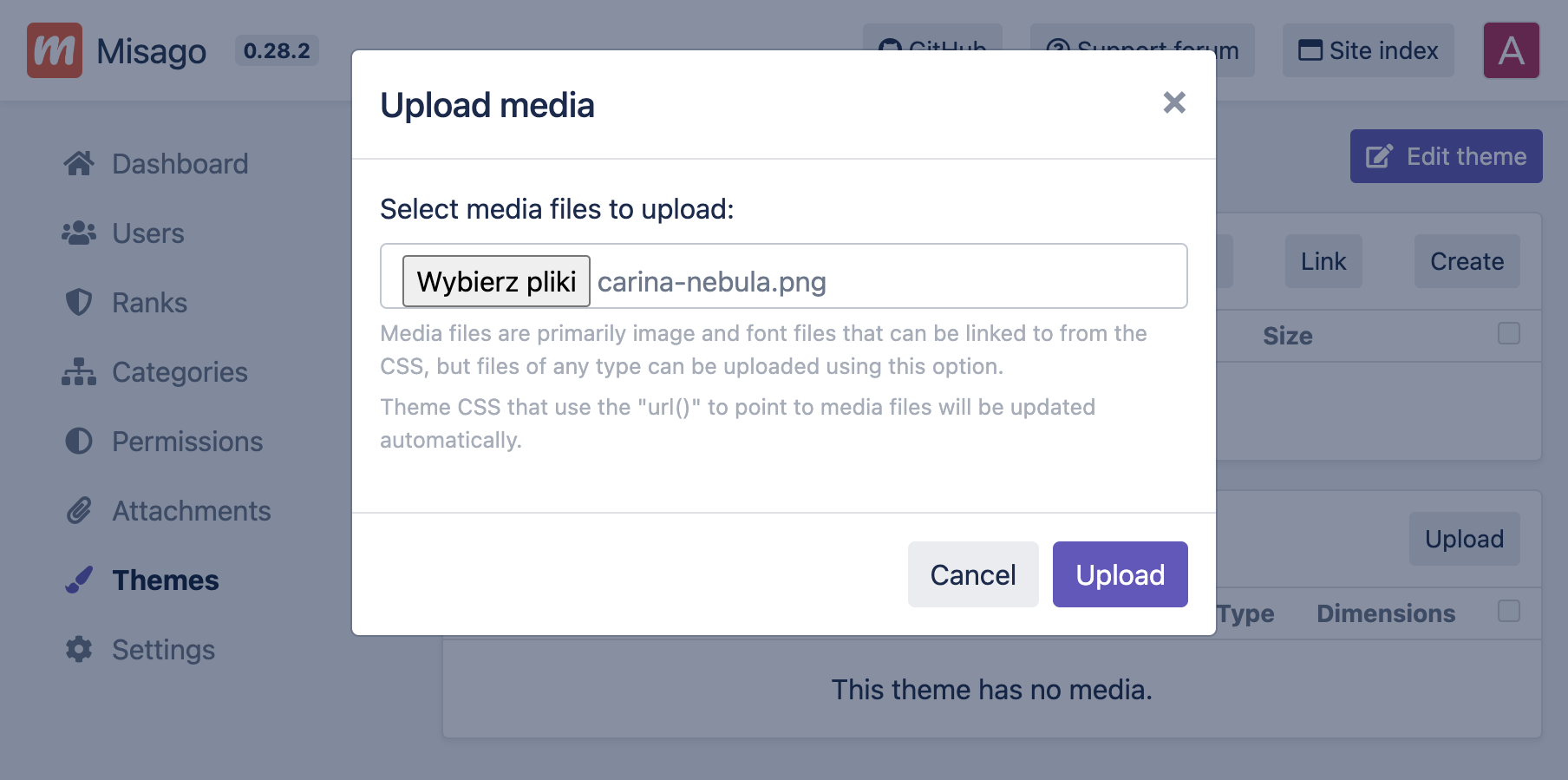Click the Wybierz pliki file chooser button
Screen dimensions: 1568x780
pyautogui.click(x=496, y=281)
